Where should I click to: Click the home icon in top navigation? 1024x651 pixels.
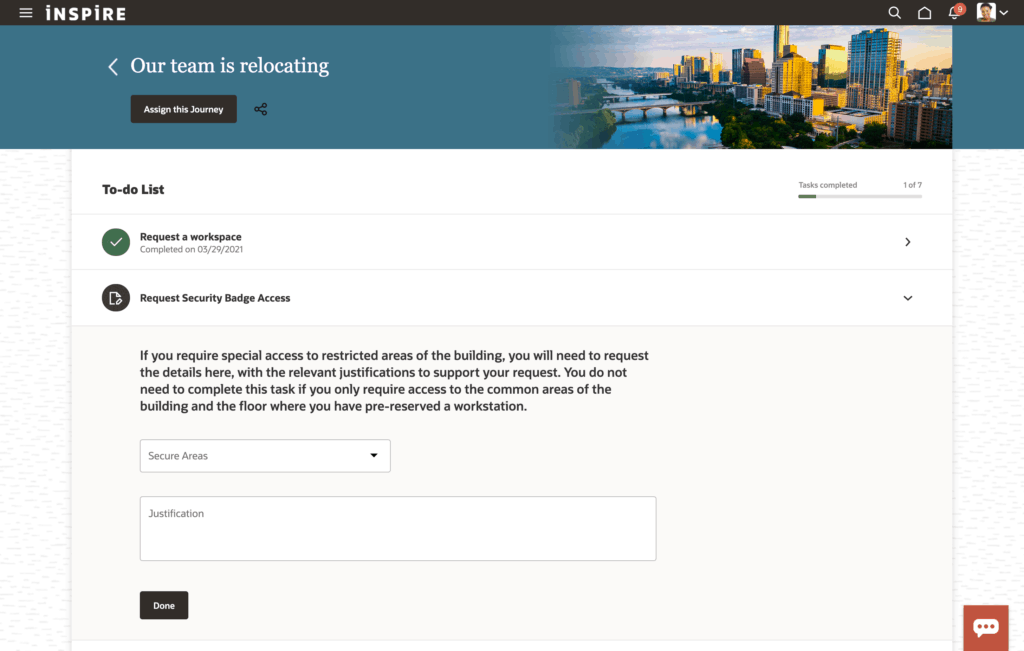tap(923, 12)
